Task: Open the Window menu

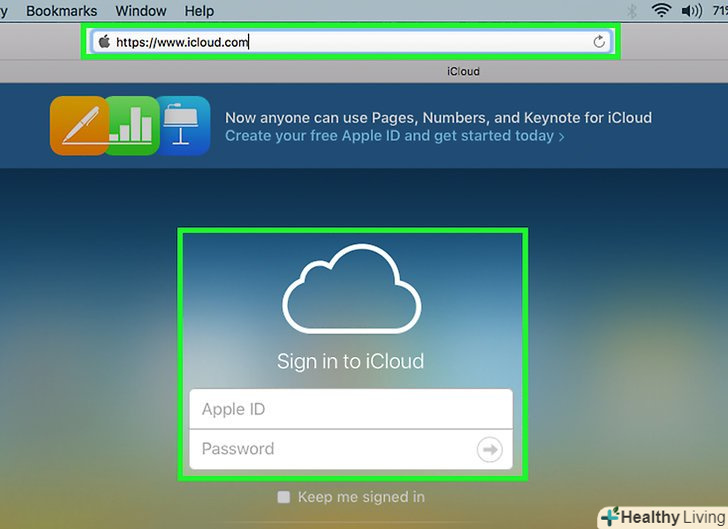Action: click(141, 11)
